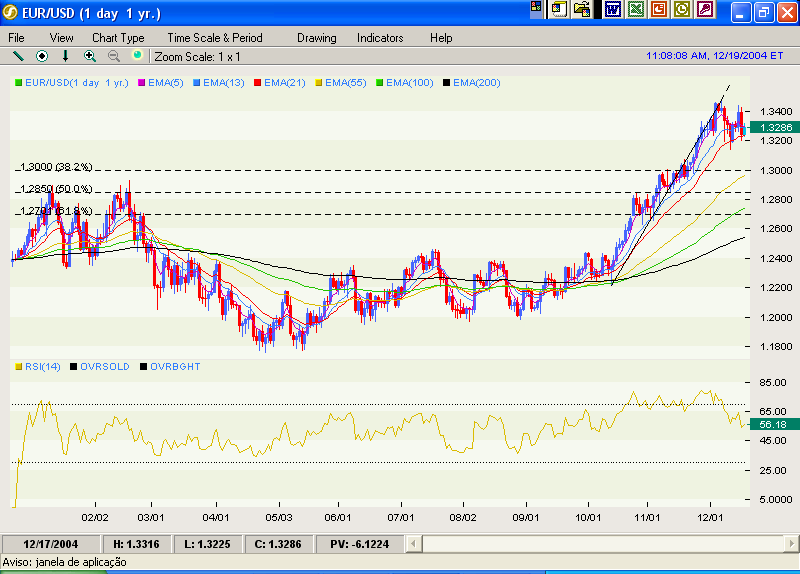Click the EMA(21) red legend swatch
This screenshot has height=574, width=800.
[x=258, y=83]
